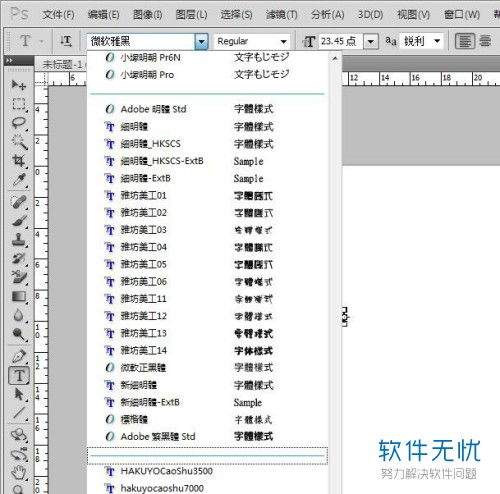The image size is (500, 494).
Task: Open the 滤镜(T) menu
Action: (x=281, y=15)
